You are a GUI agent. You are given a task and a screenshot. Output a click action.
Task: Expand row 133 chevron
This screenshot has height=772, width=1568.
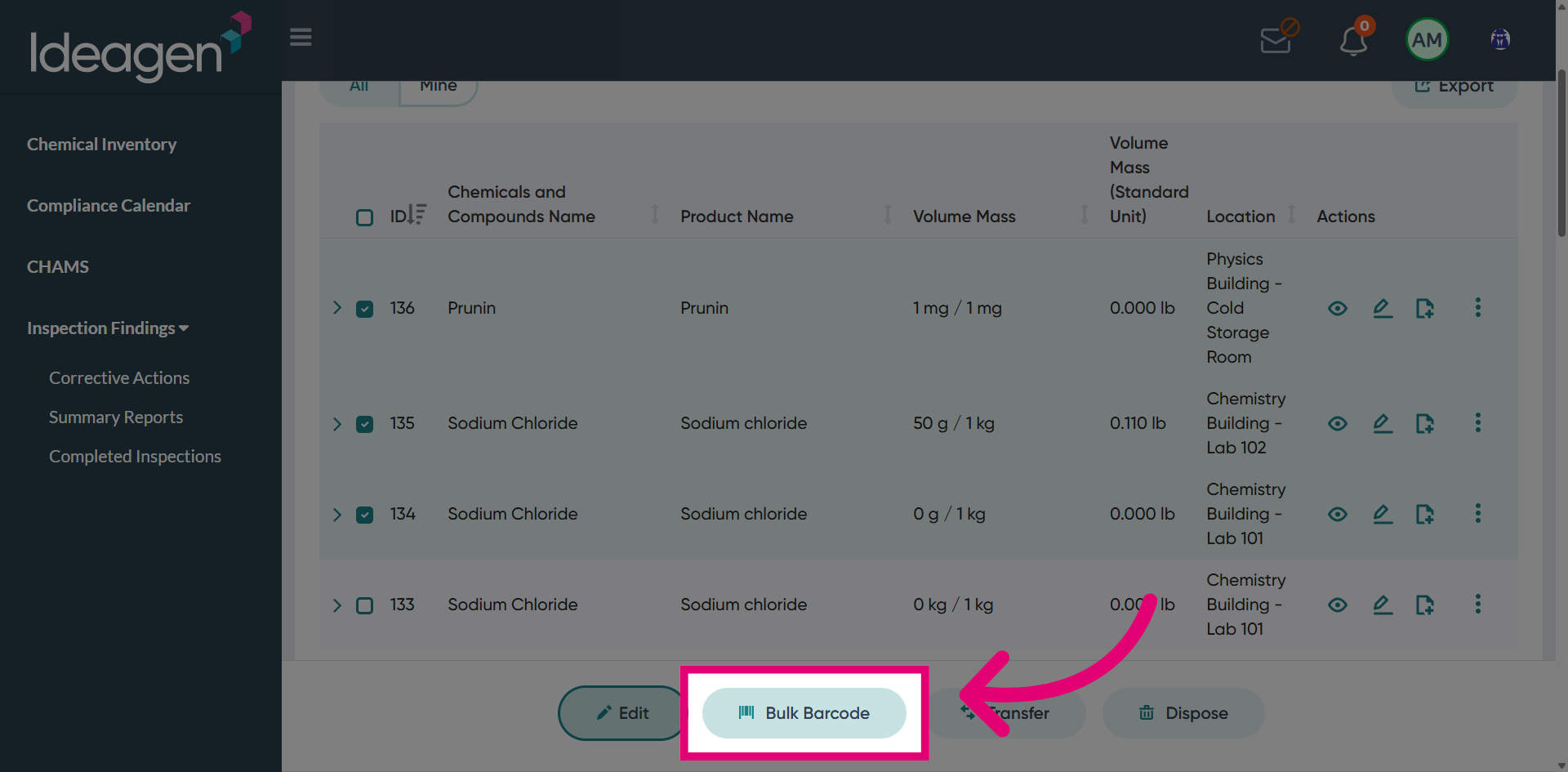point(336,605)
